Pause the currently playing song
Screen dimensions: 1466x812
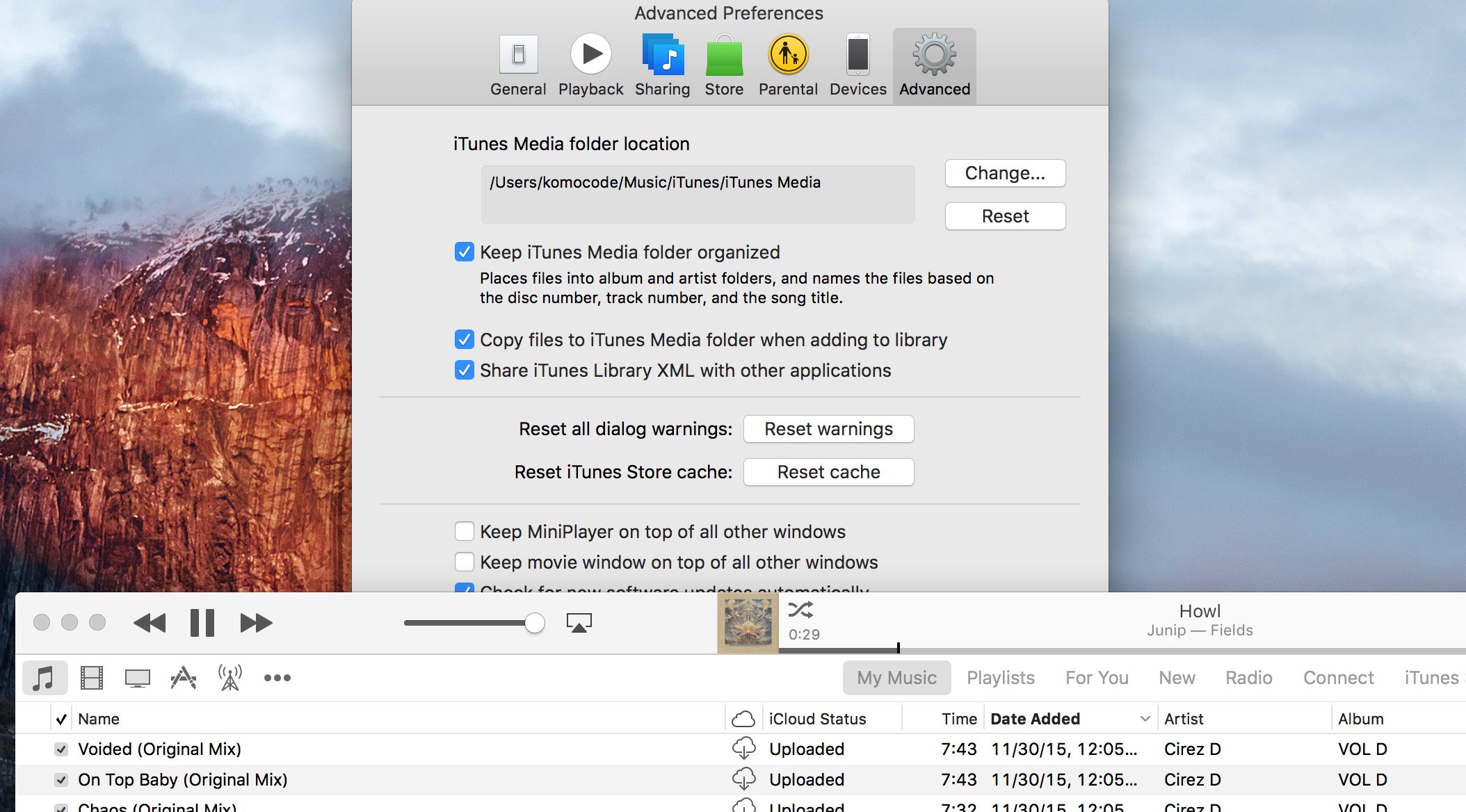click(x=202, y=623)
